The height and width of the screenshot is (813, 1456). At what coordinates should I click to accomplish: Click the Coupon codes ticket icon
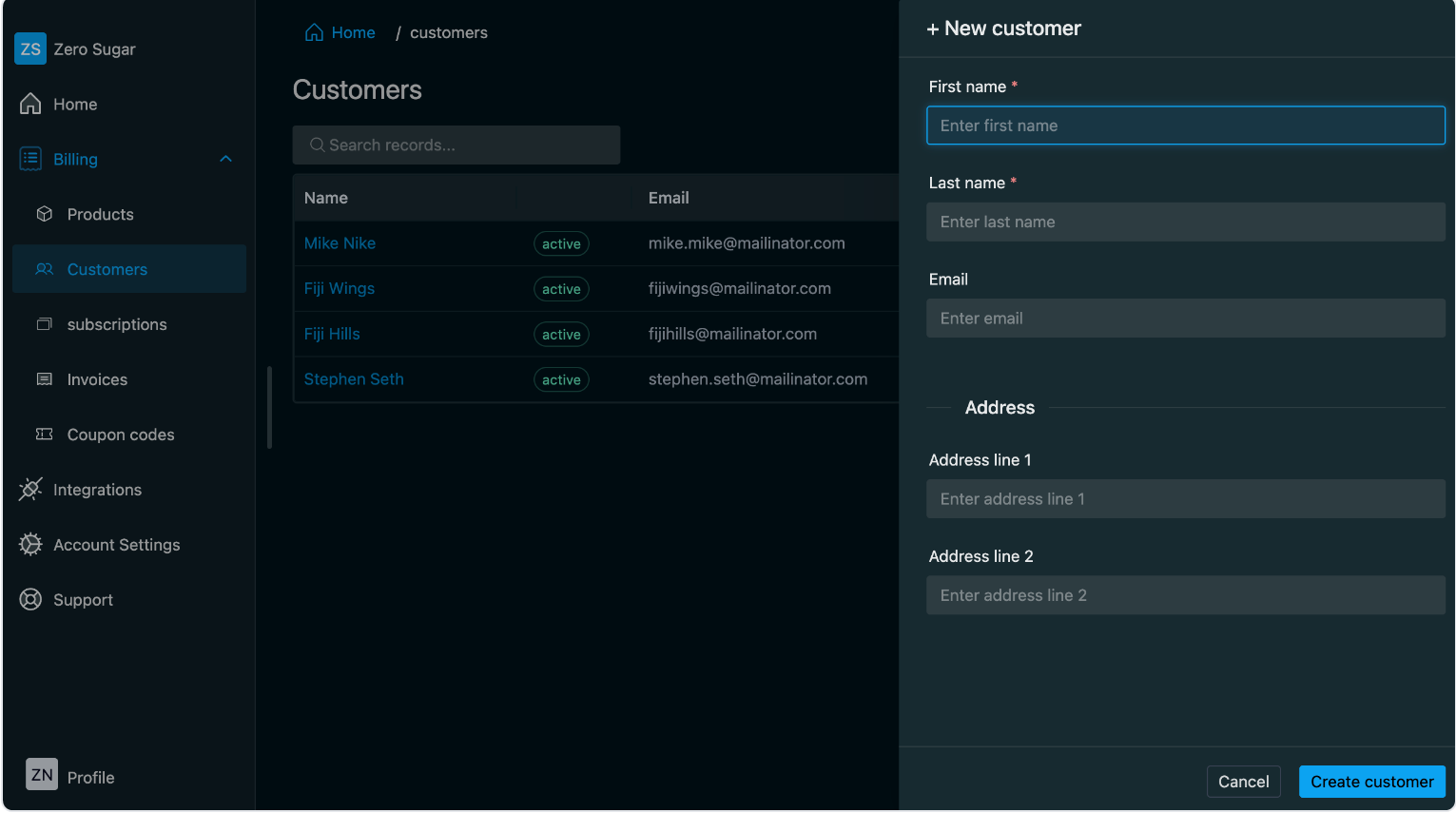45,435
